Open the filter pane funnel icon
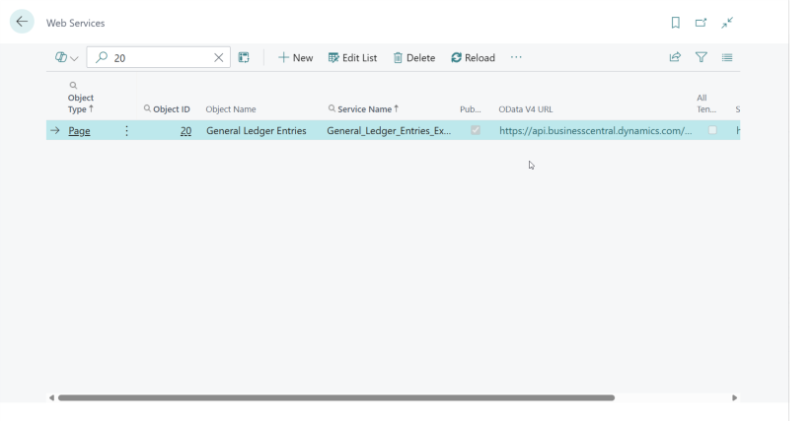 point(701,58)
